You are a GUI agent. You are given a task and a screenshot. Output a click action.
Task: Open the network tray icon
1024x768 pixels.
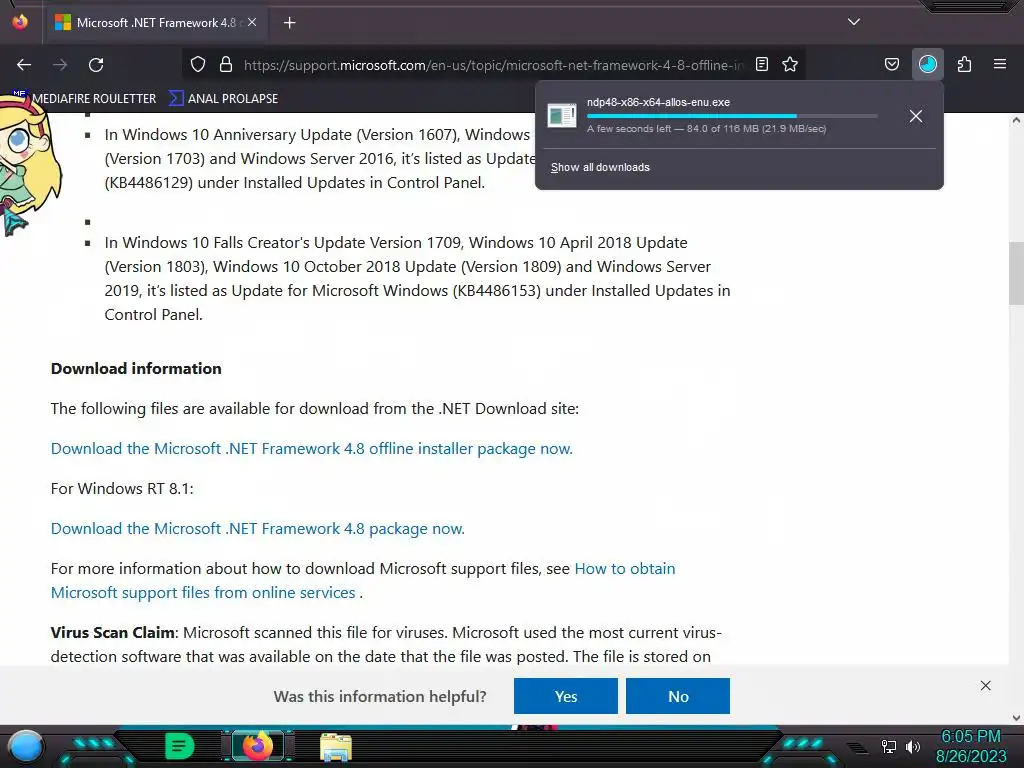(x=889, y=746)
